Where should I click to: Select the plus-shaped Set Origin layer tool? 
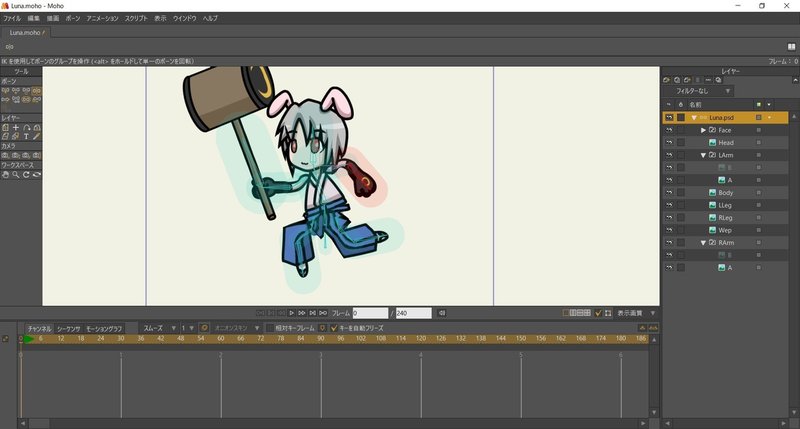[16, 128]
